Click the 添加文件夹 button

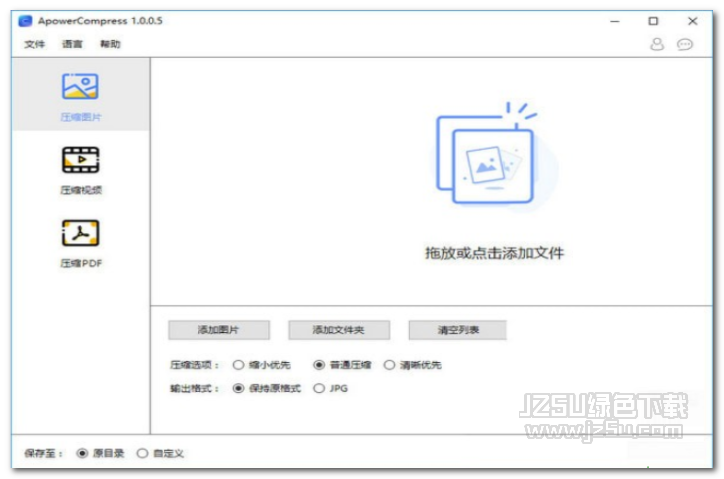tap(339, 330)
